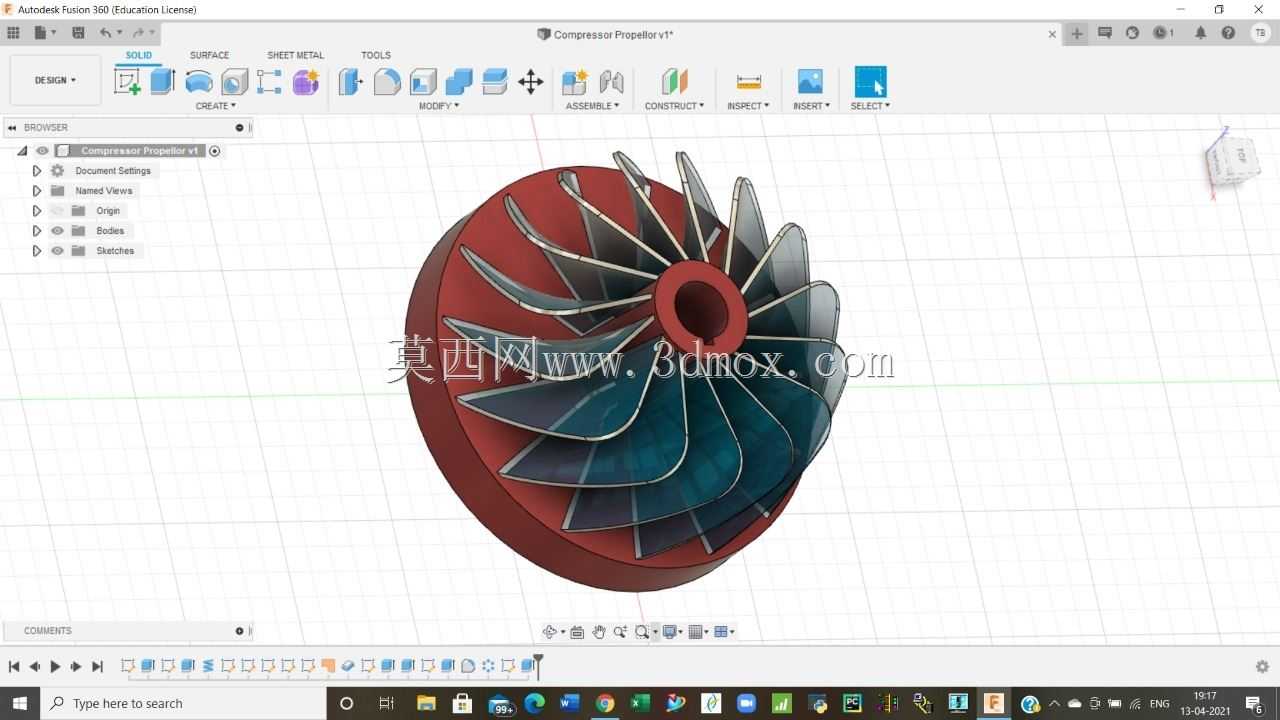Screen dimensions: 1280x720
Task: Switch to the SHEET METAL tab
Action: click(x=295, y=56)
